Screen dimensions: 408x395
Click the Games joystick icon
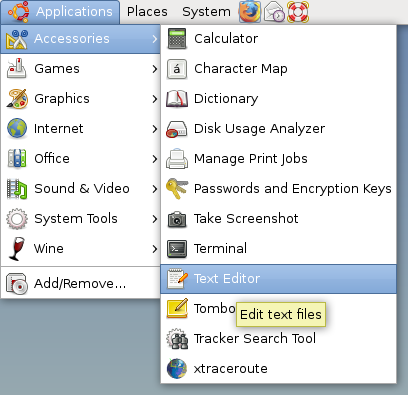coord(17,69)
